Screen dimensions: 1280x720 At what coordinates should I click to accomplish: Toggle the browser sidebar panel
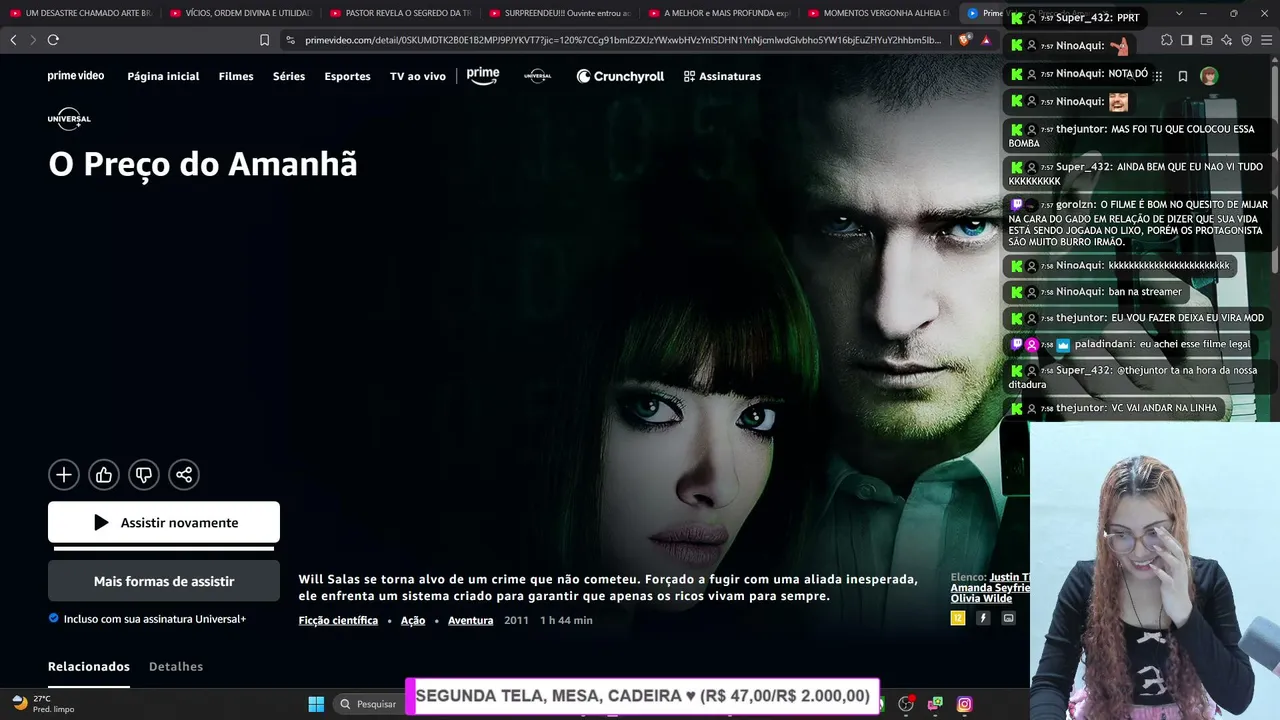(1186, 40)
